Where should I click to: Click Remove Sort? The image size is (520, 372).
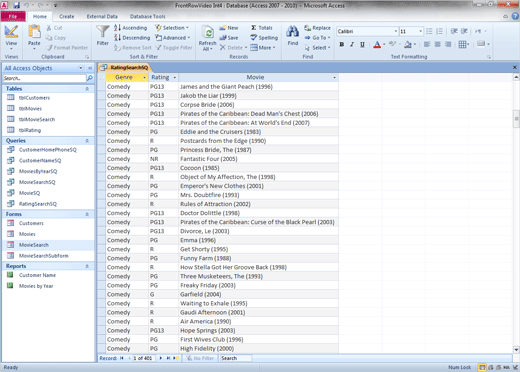click(132, 48)
